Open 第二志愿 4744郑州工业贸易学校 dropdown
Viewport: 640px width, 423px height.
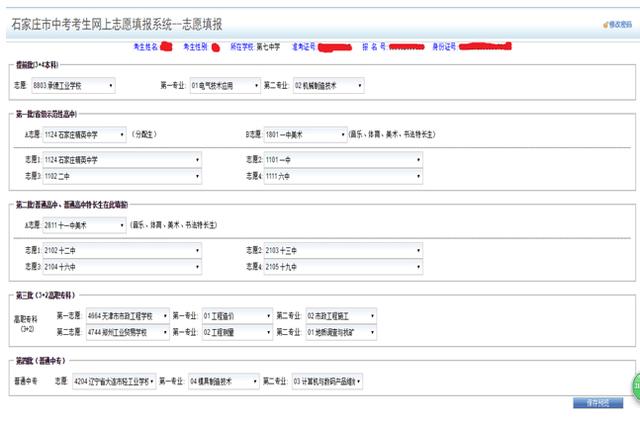tap(128, 332)
